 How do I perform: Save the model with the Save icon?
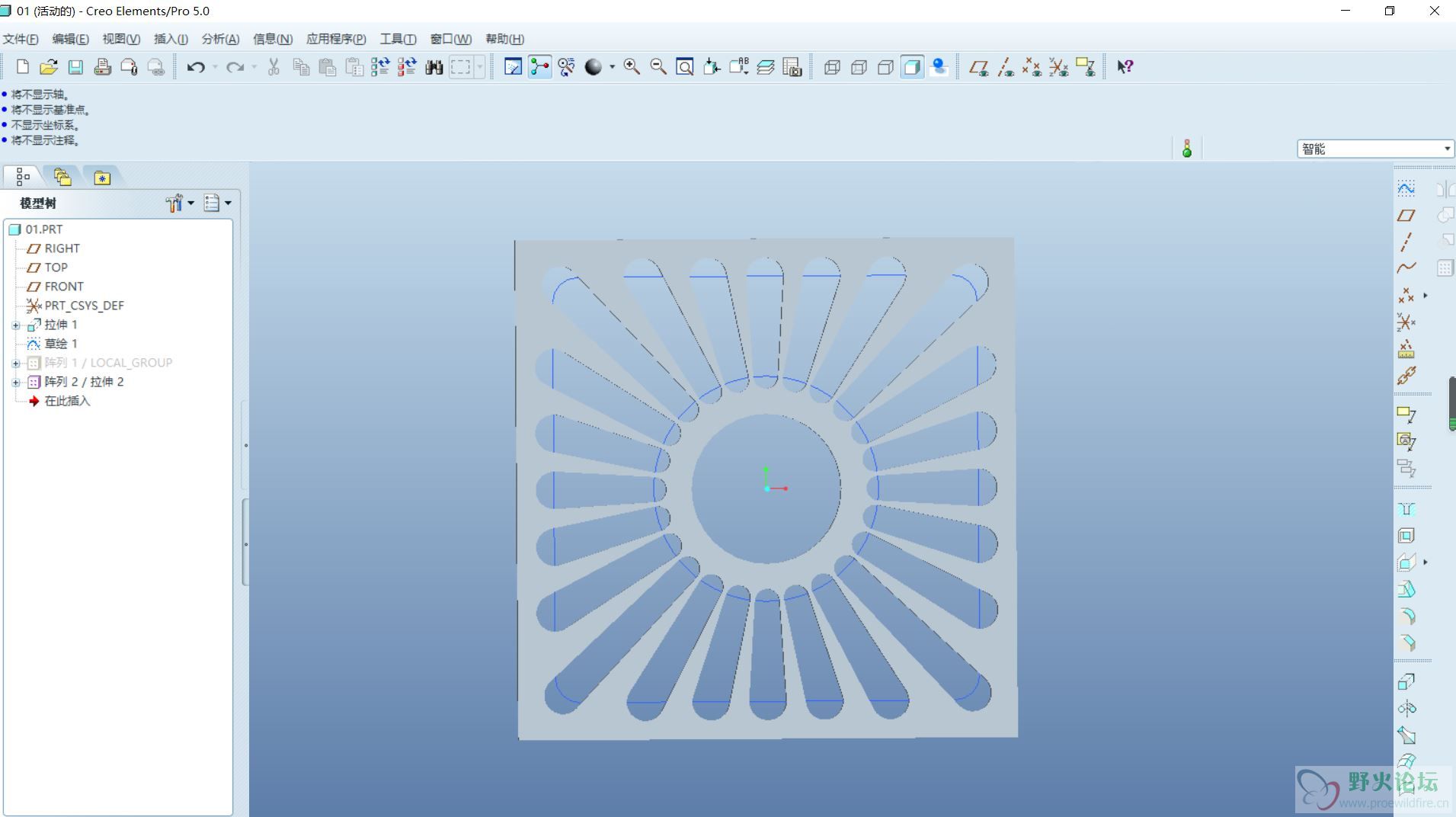click(x=75, y=67)
